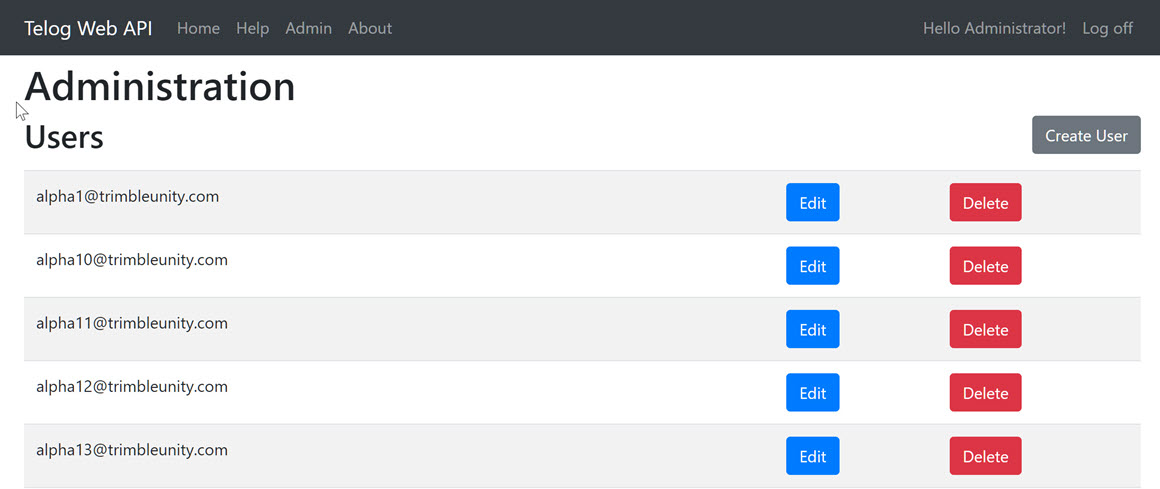Open the Home menu item
The image size is (1160, 489).
click(x=198, y=28)
